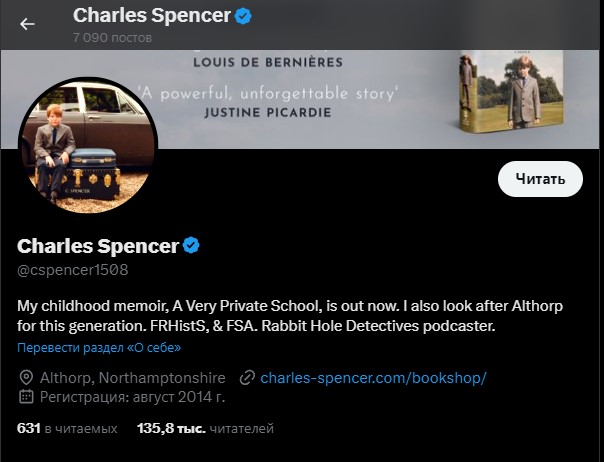Click the 7 090 постов count
Viewport: 604px width, 462px height.
[x=112, y=37]
